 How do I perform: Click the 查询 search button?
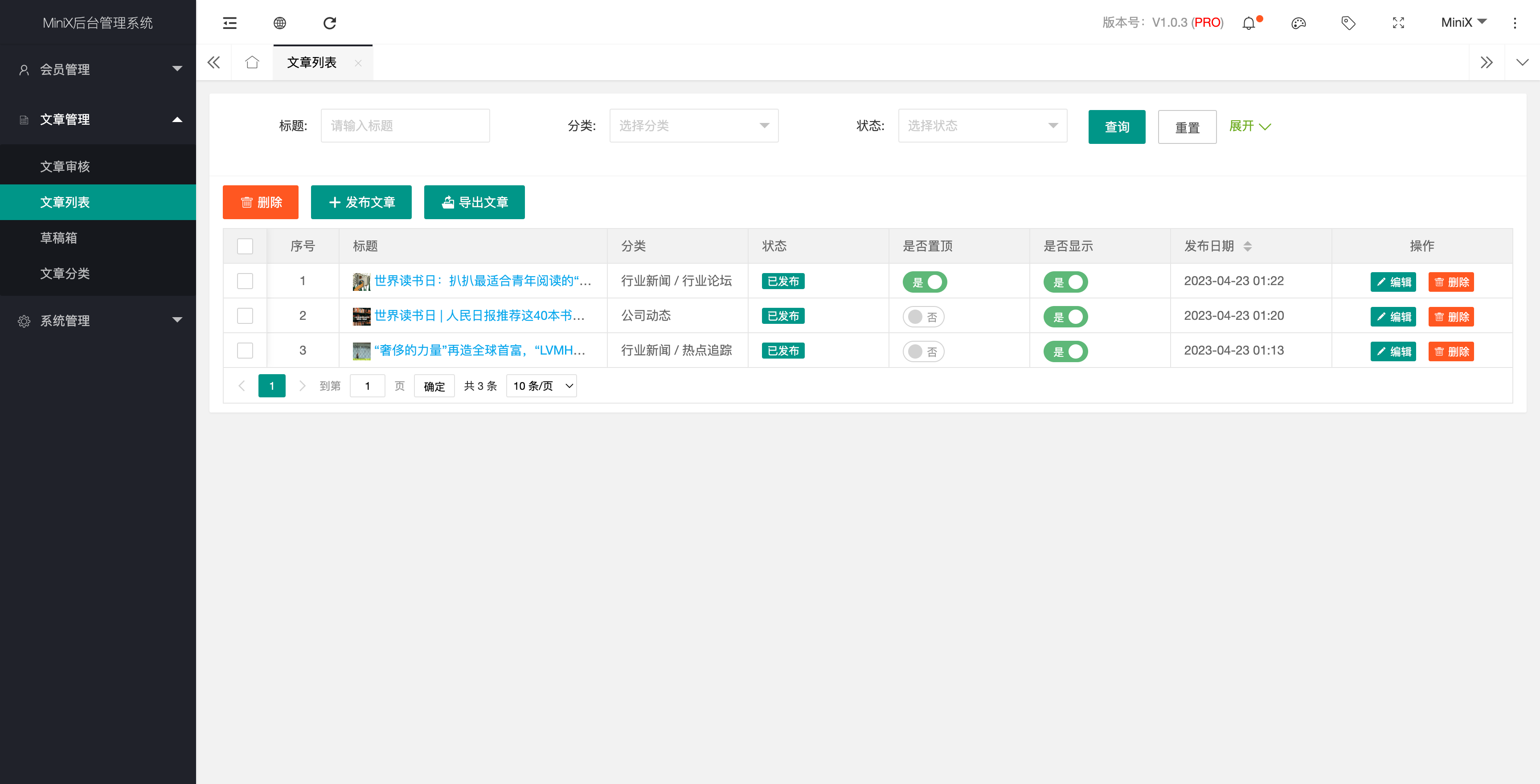1116,127
